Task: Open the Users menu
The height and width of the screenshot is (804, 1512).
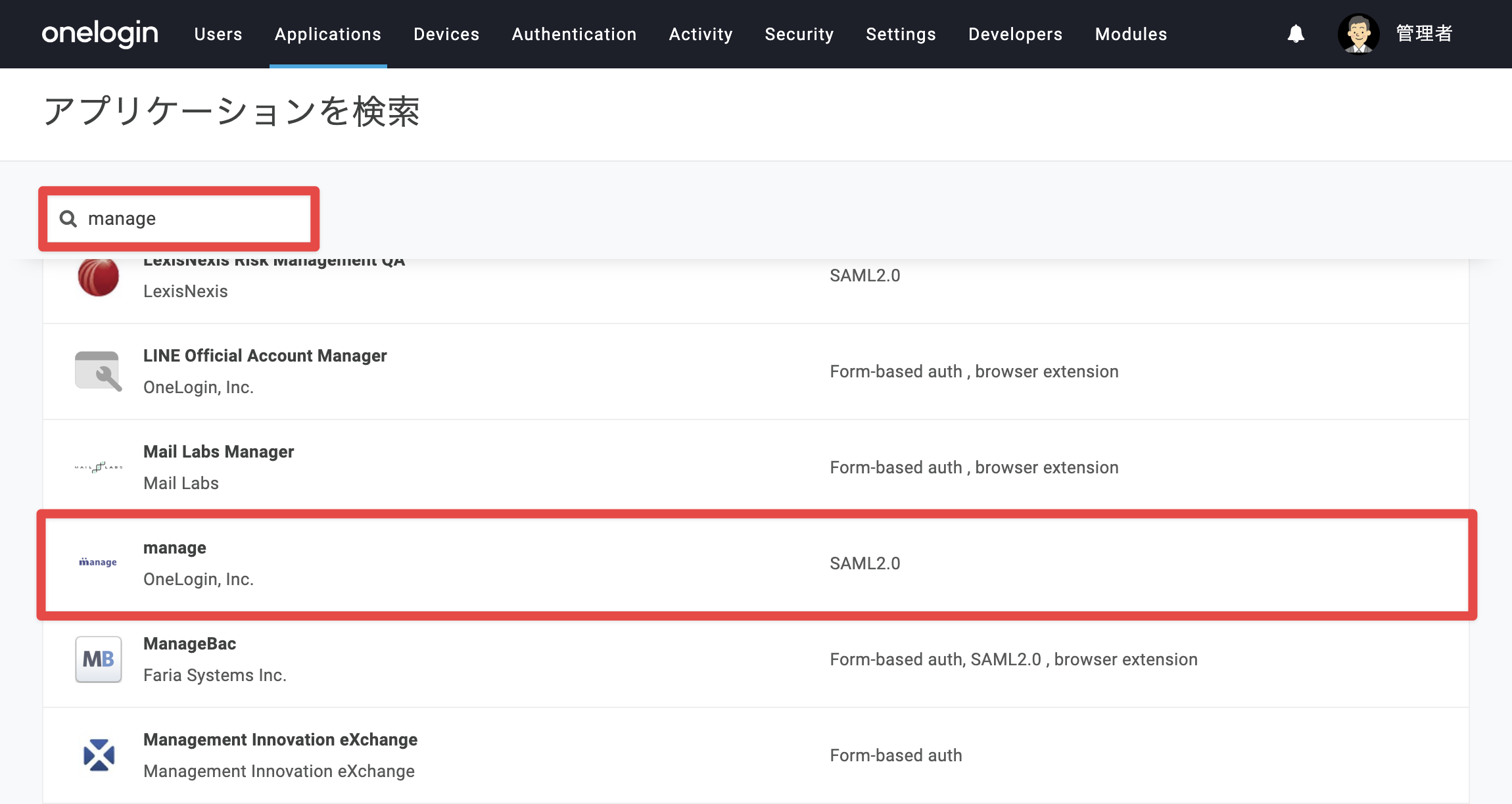Action: [x=218, y=34]
